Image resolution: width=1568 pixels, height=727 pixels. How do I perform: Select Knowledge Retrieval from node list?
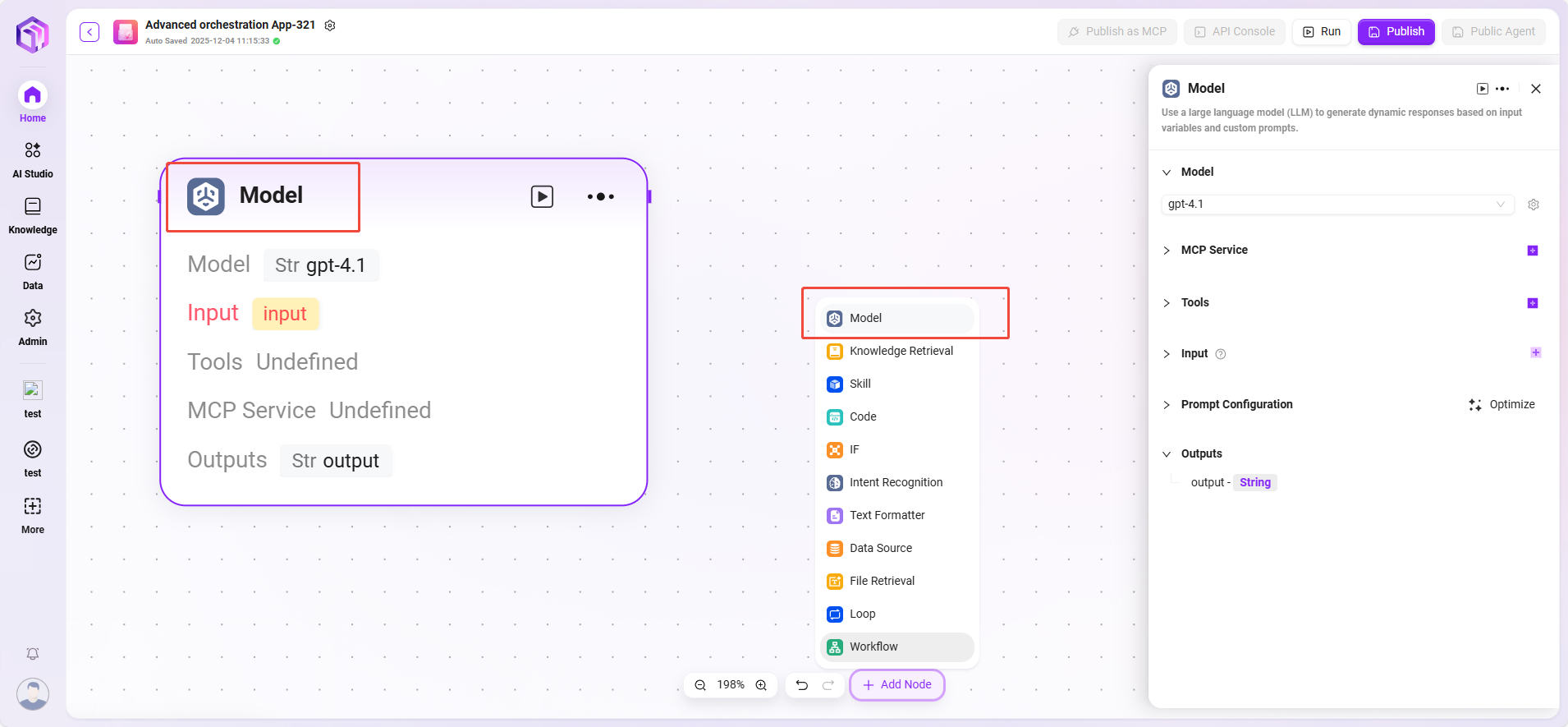click(x=901, y=351)
